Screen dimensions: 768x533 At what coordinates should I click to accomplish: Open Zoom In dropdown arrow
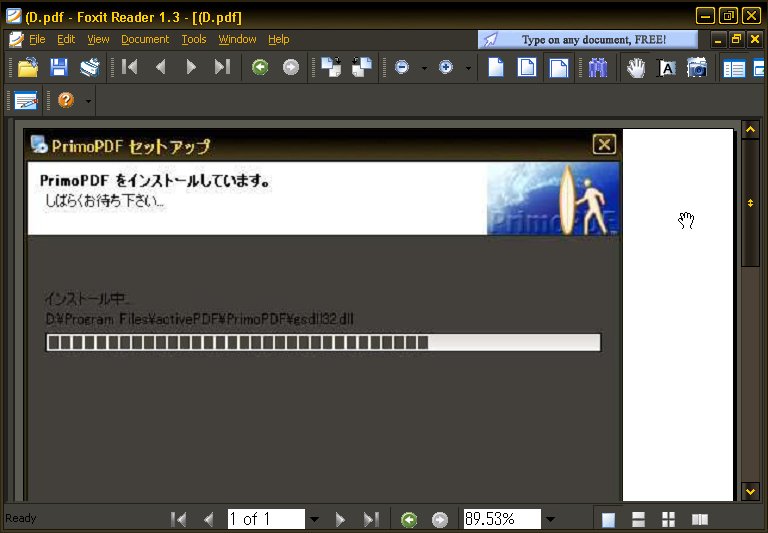click(468, 68)
